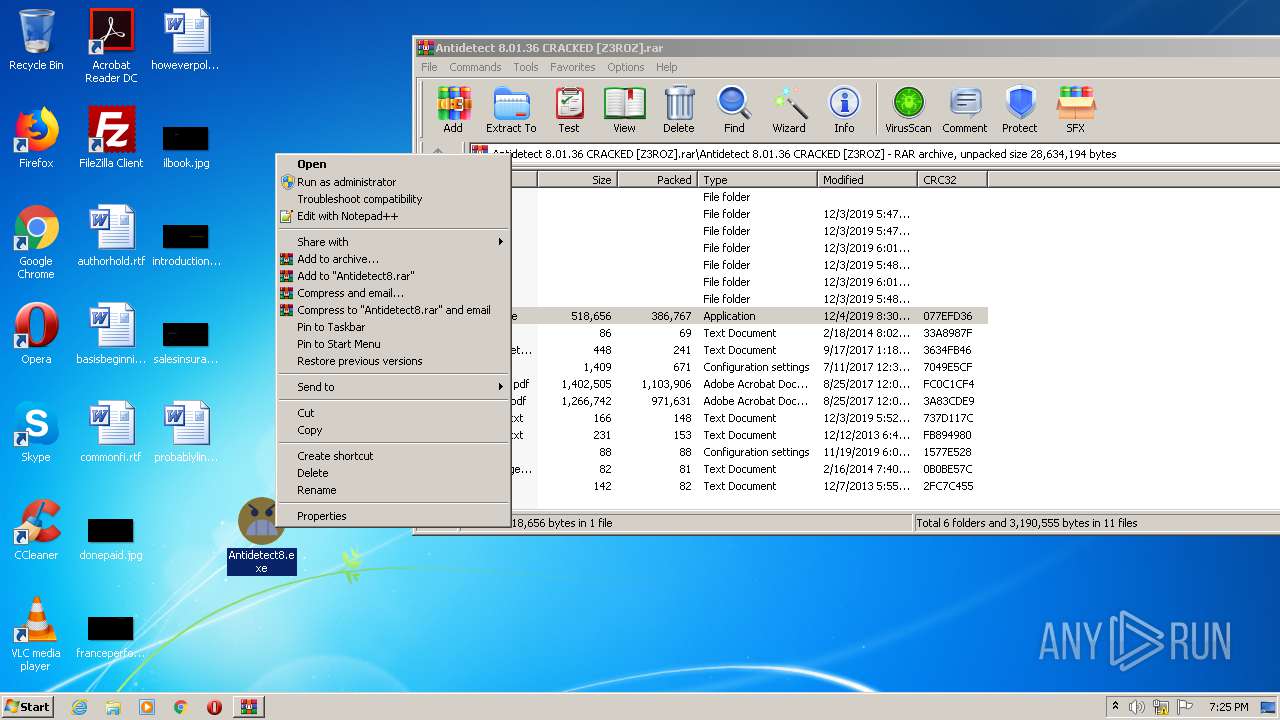1280x720 pixels.
Task: Select the Acrobat Reader DC desktop icon
Action: tap(111, 47)
